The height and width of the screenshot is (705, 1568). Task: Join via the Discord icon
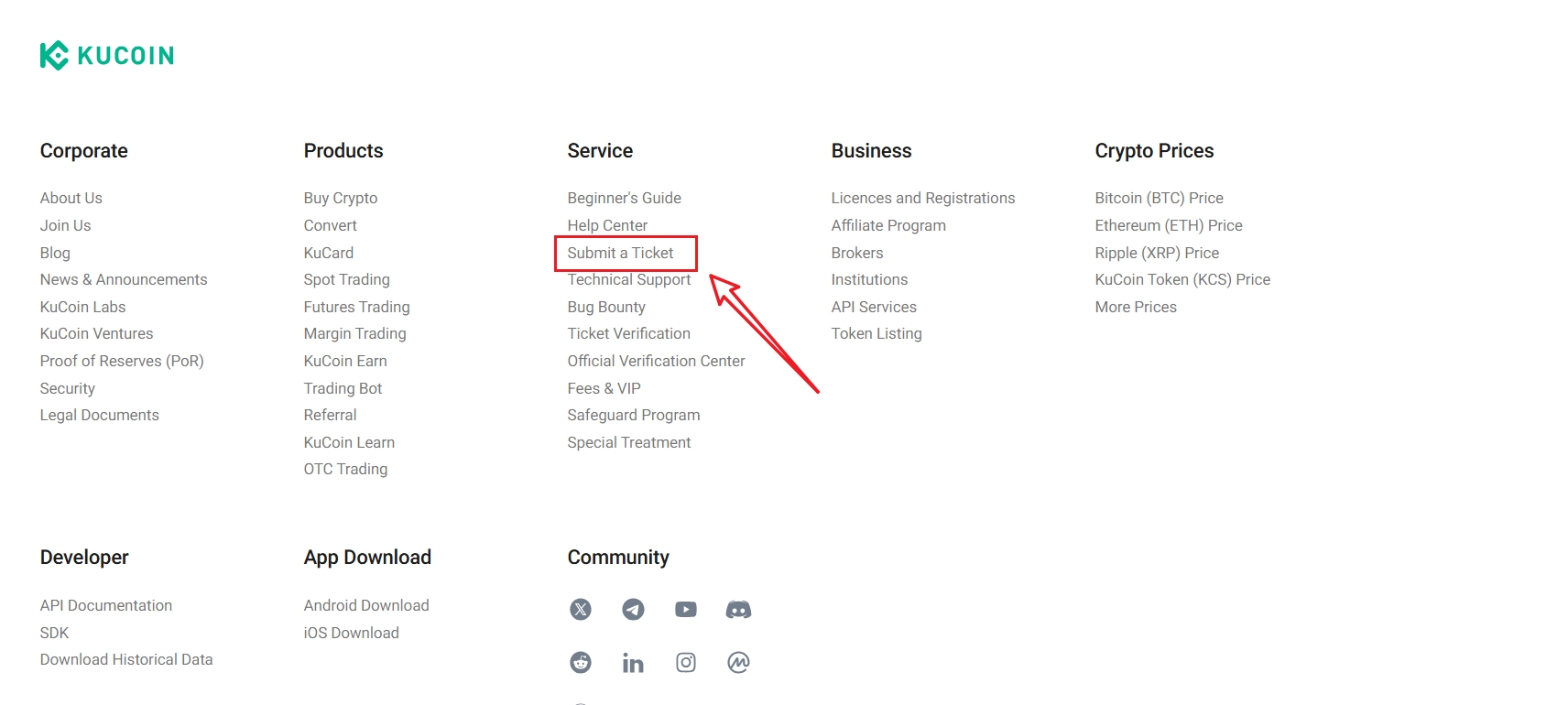(738, 610)
